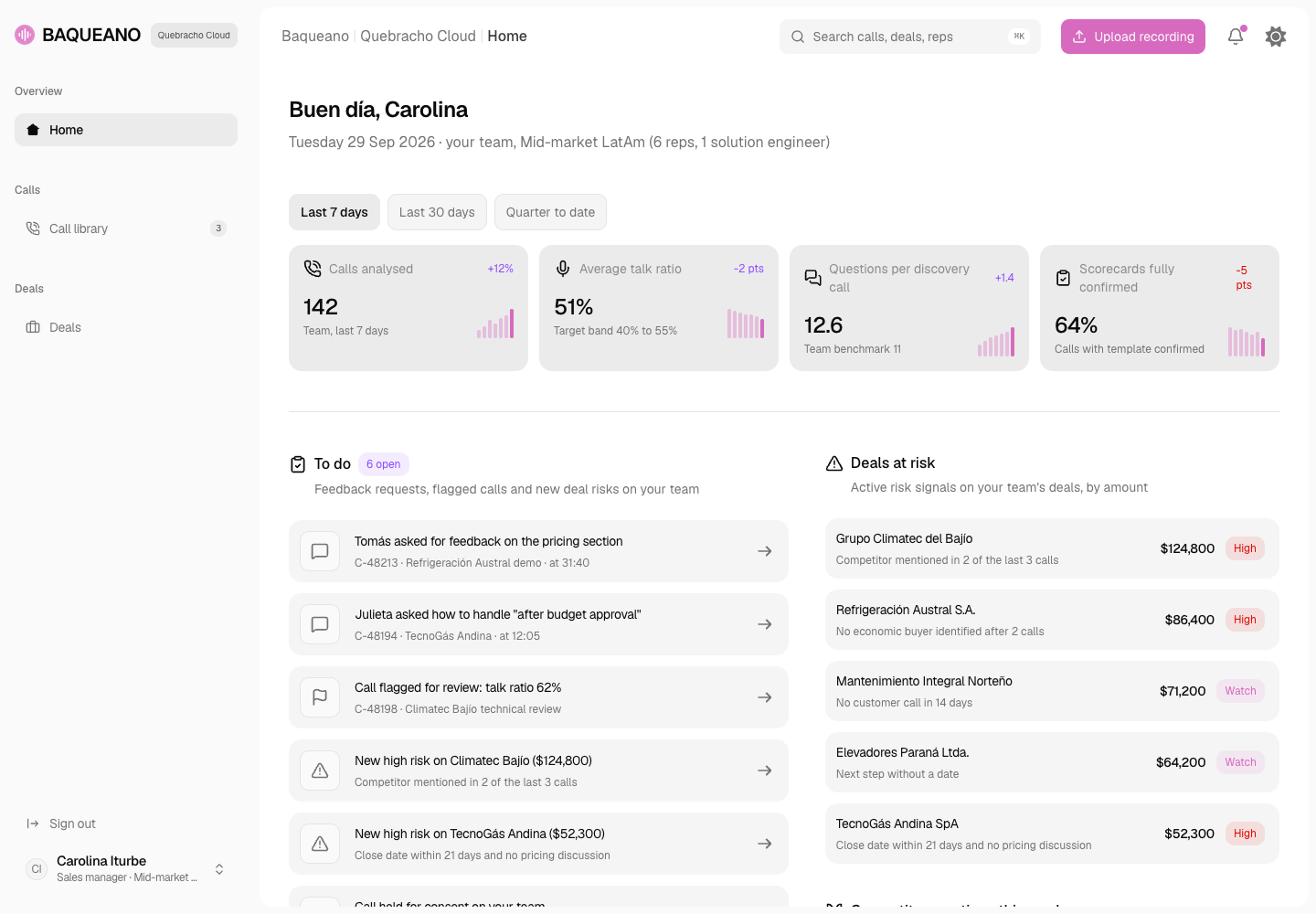Click the Sign out arrow icon

pos(33,824)
